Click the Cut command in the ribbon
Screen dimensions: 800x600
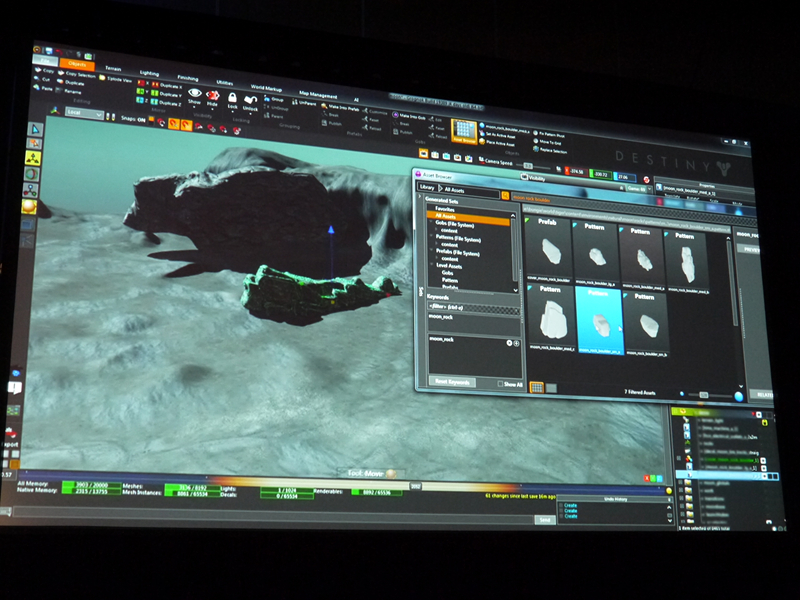[42, 79]
